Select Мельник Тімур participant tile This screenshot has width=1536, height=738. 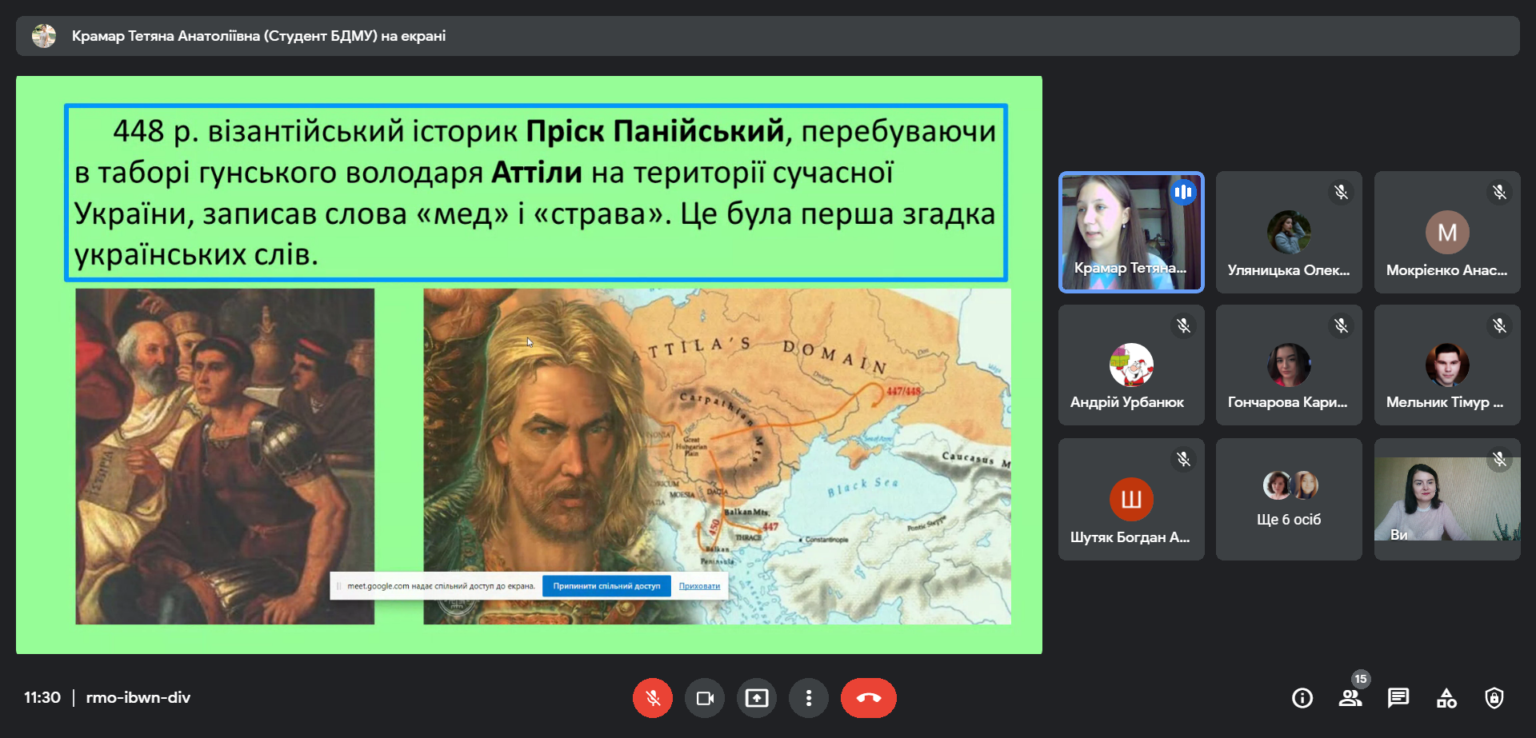[x=1447, y=365]
